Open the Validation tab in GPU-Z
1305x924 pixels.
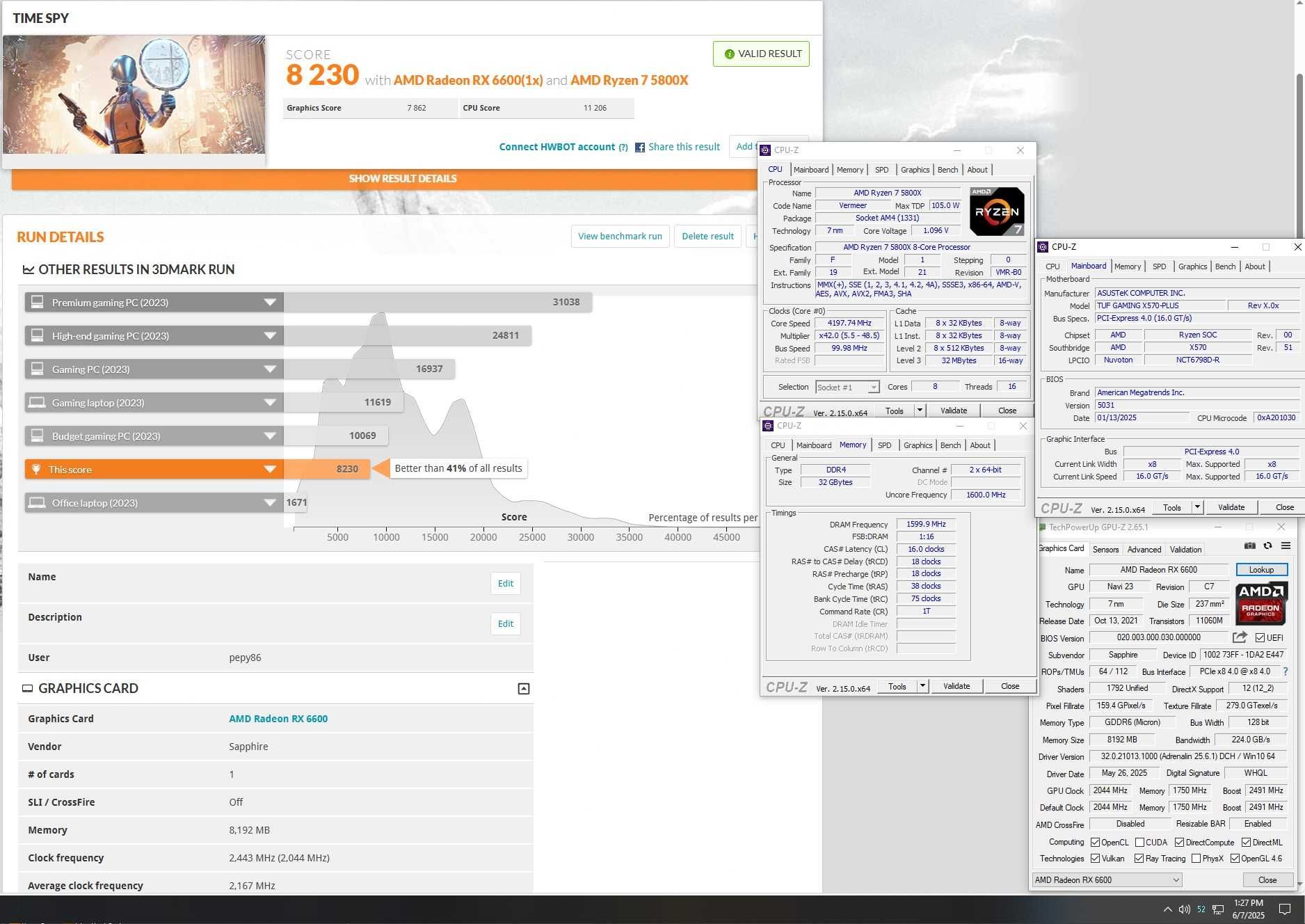[x=1185, y=550]
